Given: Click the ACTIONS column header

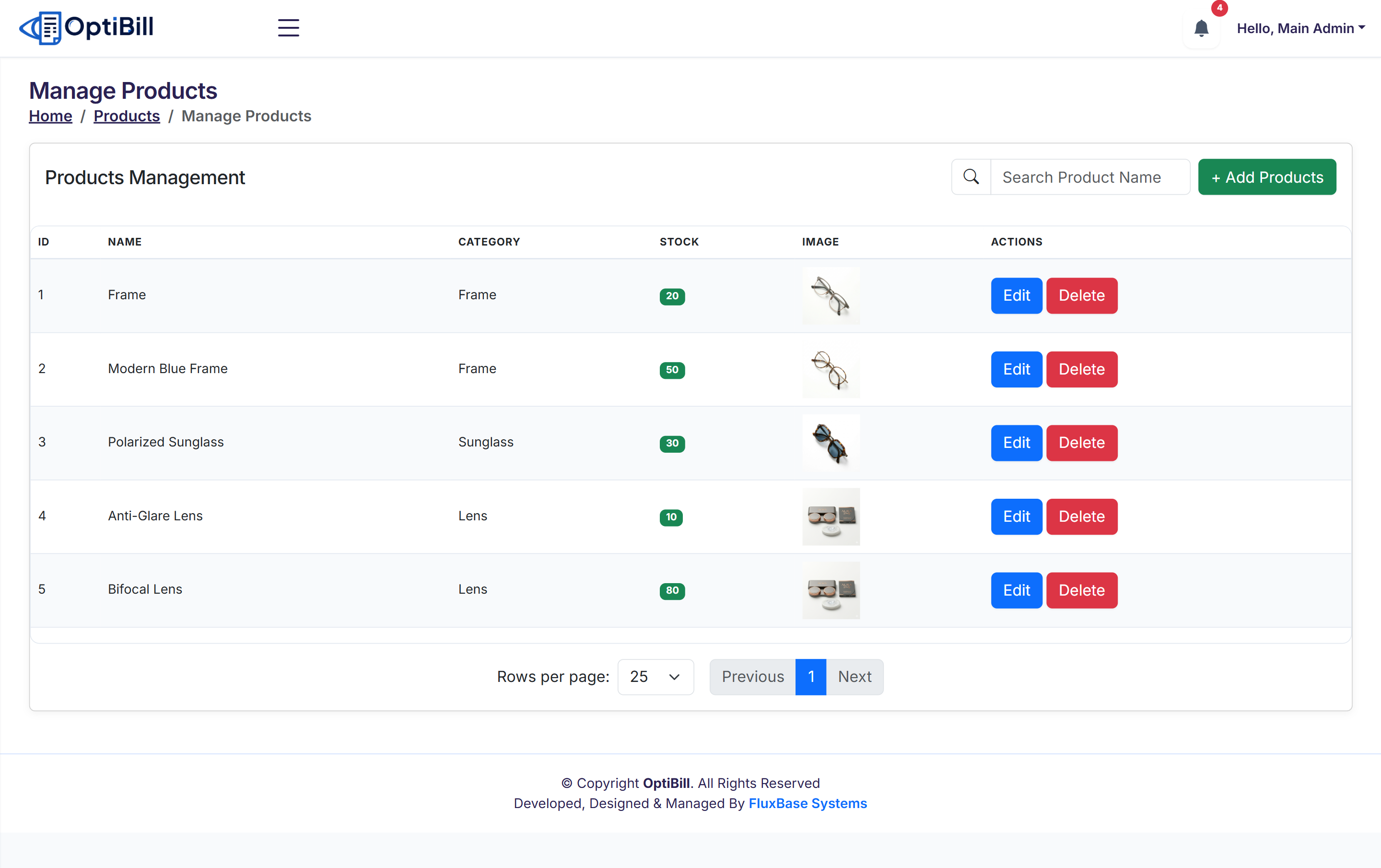Looking at the screenshot, I should tap(1016, 242).
